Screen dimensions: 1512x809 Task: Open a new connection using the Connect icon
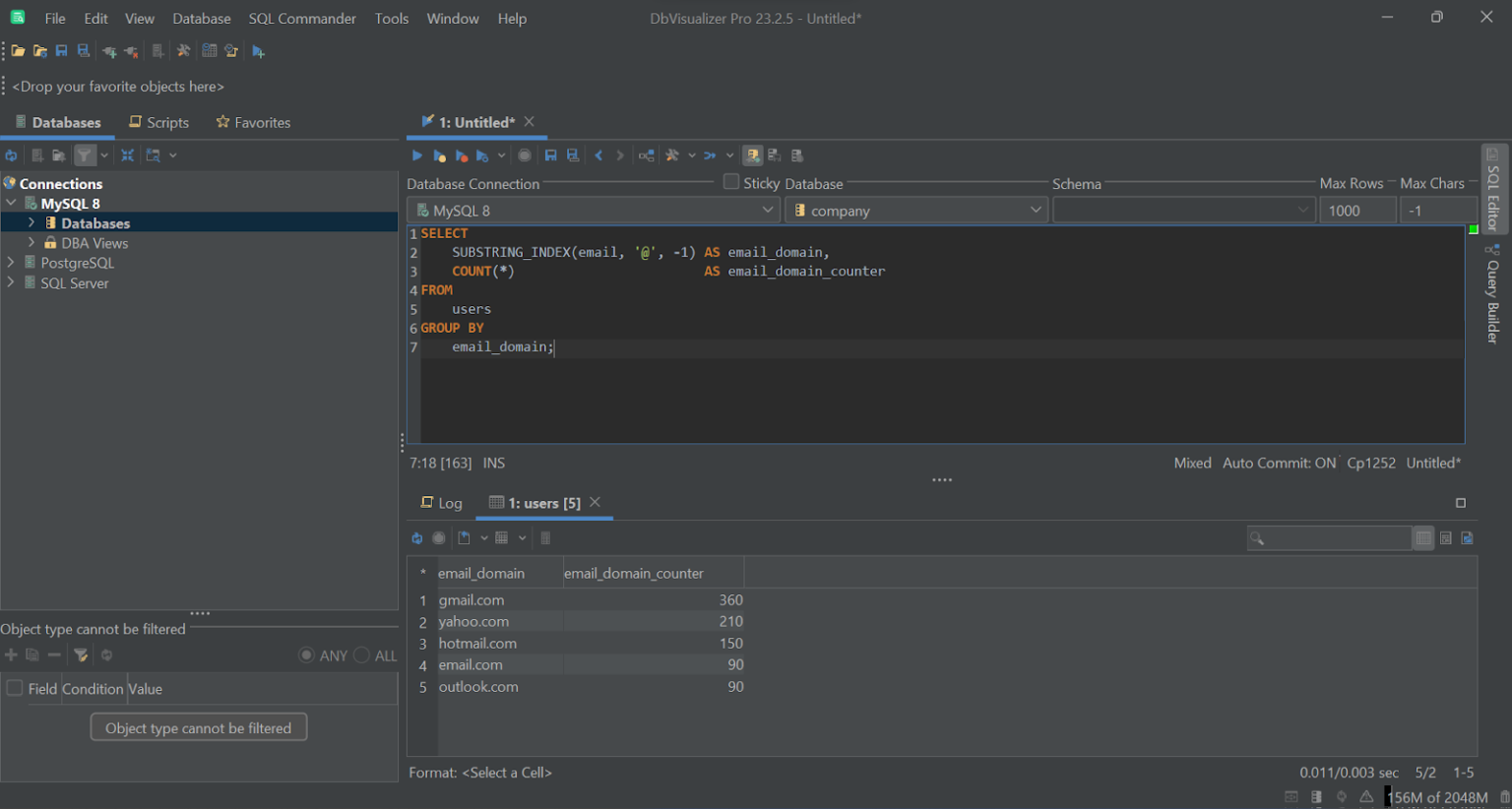[x=108, y=50]
